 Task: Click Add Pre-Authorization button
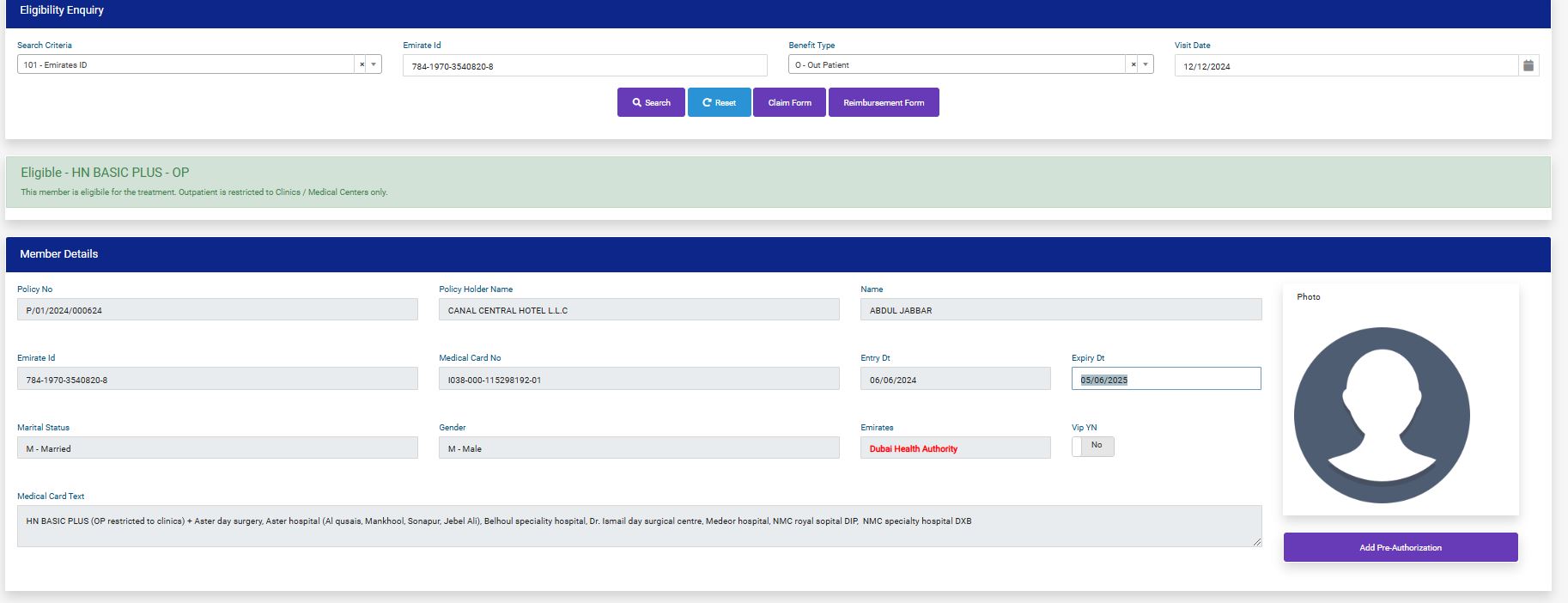(1400, 547)
